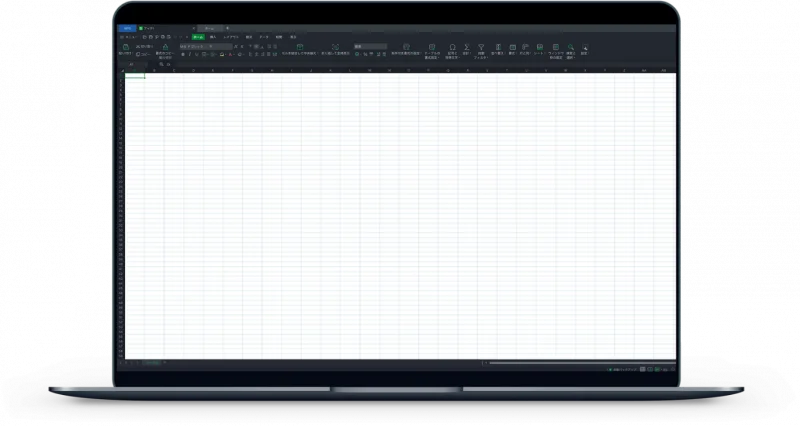Click Wrap Text (折り返して全体を表示) icon
The width and height of the screenshot is (800, 426).
point(335,46)
